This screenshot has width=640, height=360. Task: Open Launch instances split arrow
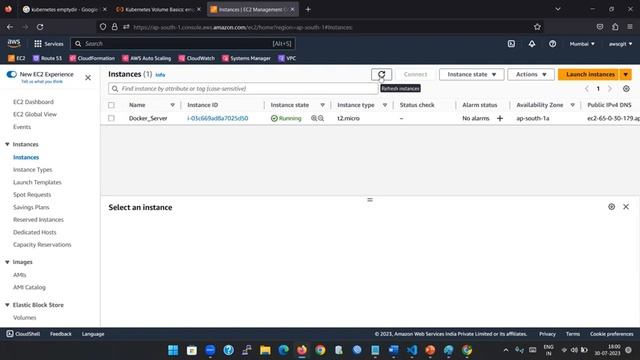click(625, 74)
